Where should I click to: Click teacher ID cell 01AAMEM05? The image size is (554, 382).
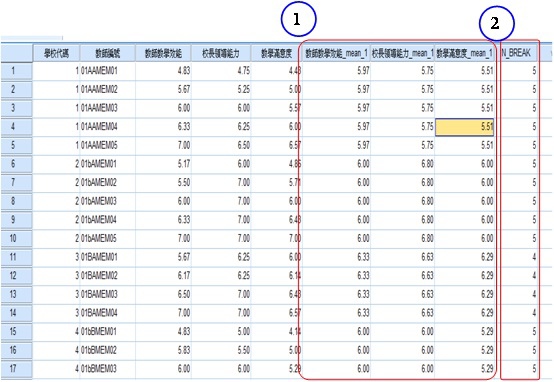(x=108, y=146)
